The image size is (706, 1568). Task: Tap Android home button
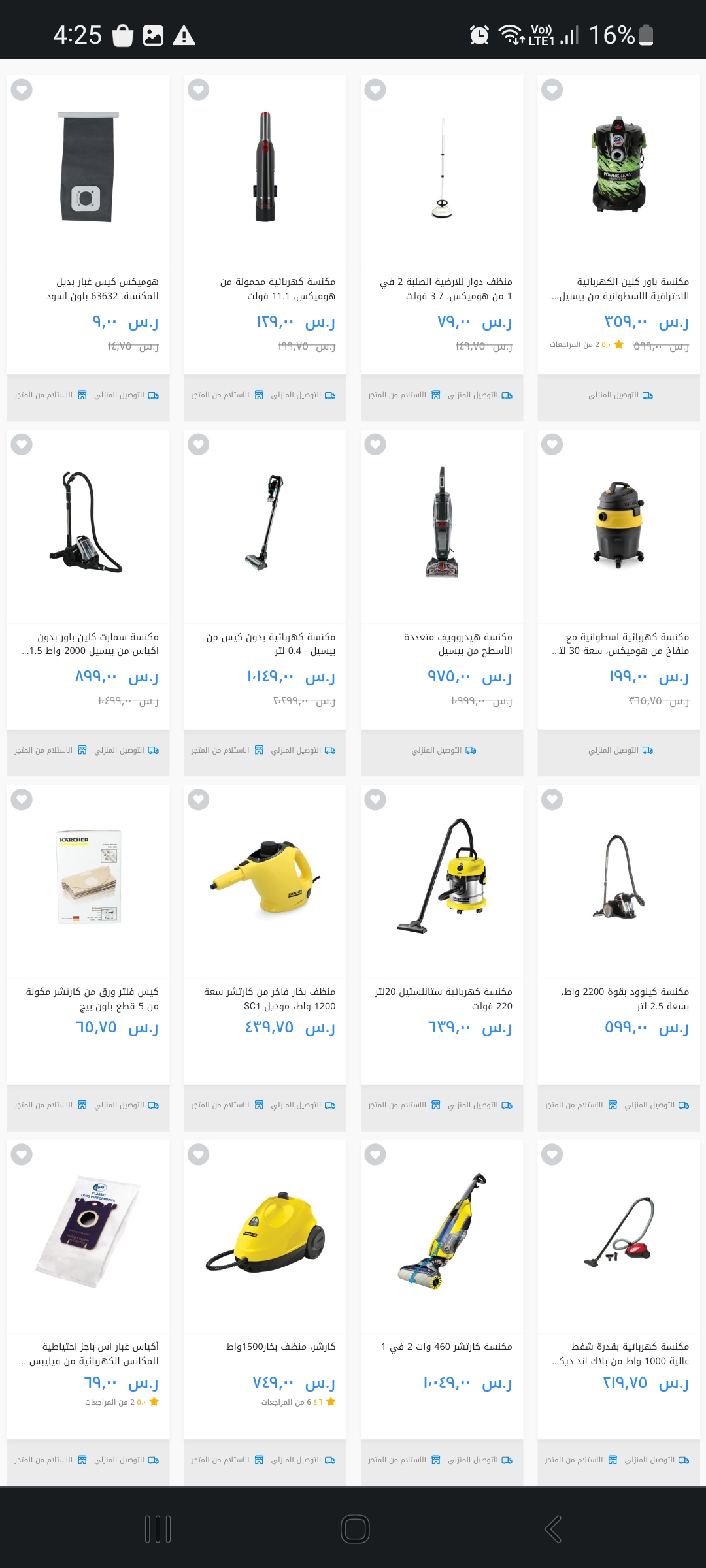[x=356, y=1529]
